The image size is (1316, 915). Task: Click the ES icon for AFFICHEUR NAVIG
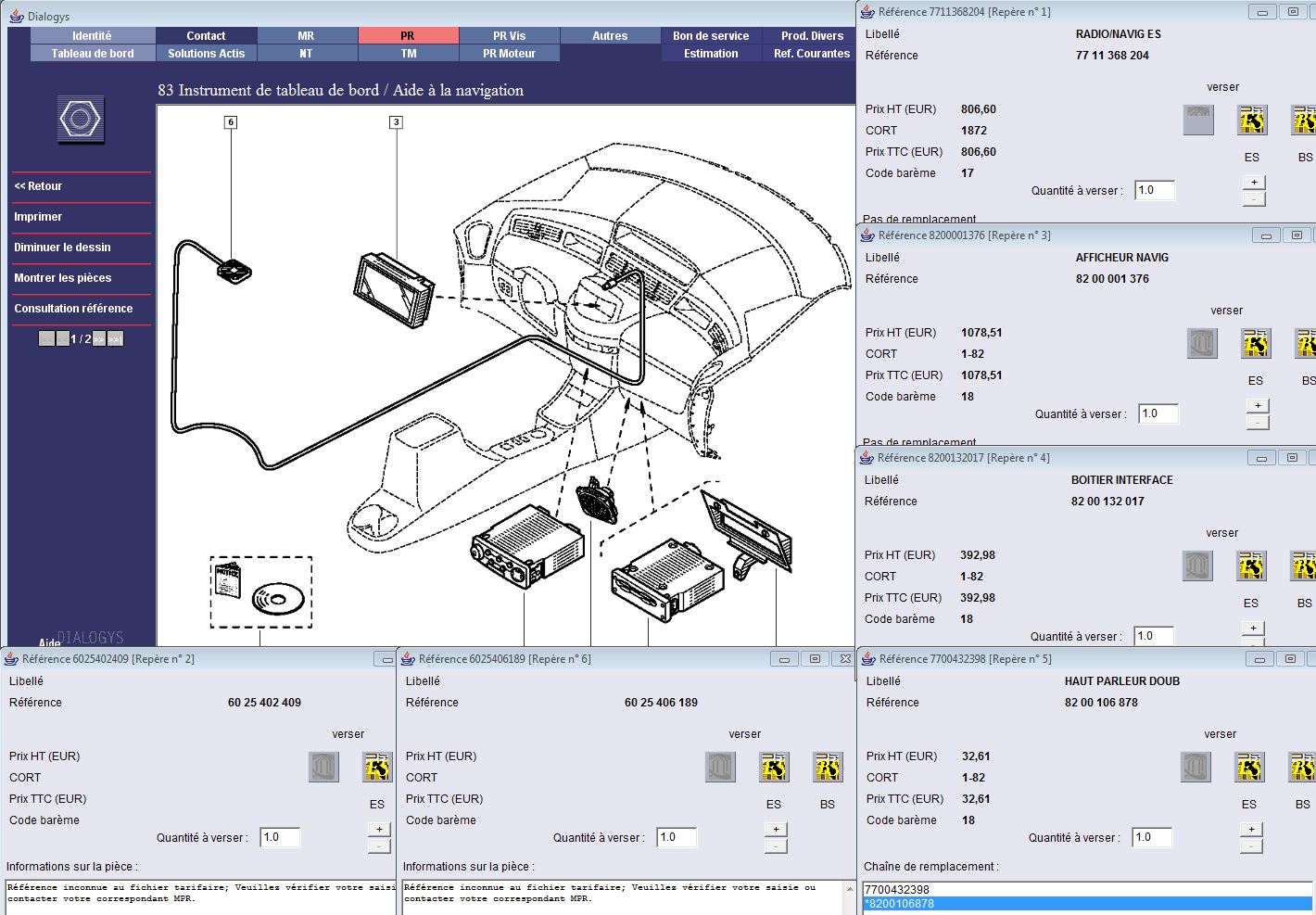tap(1255, 344)
